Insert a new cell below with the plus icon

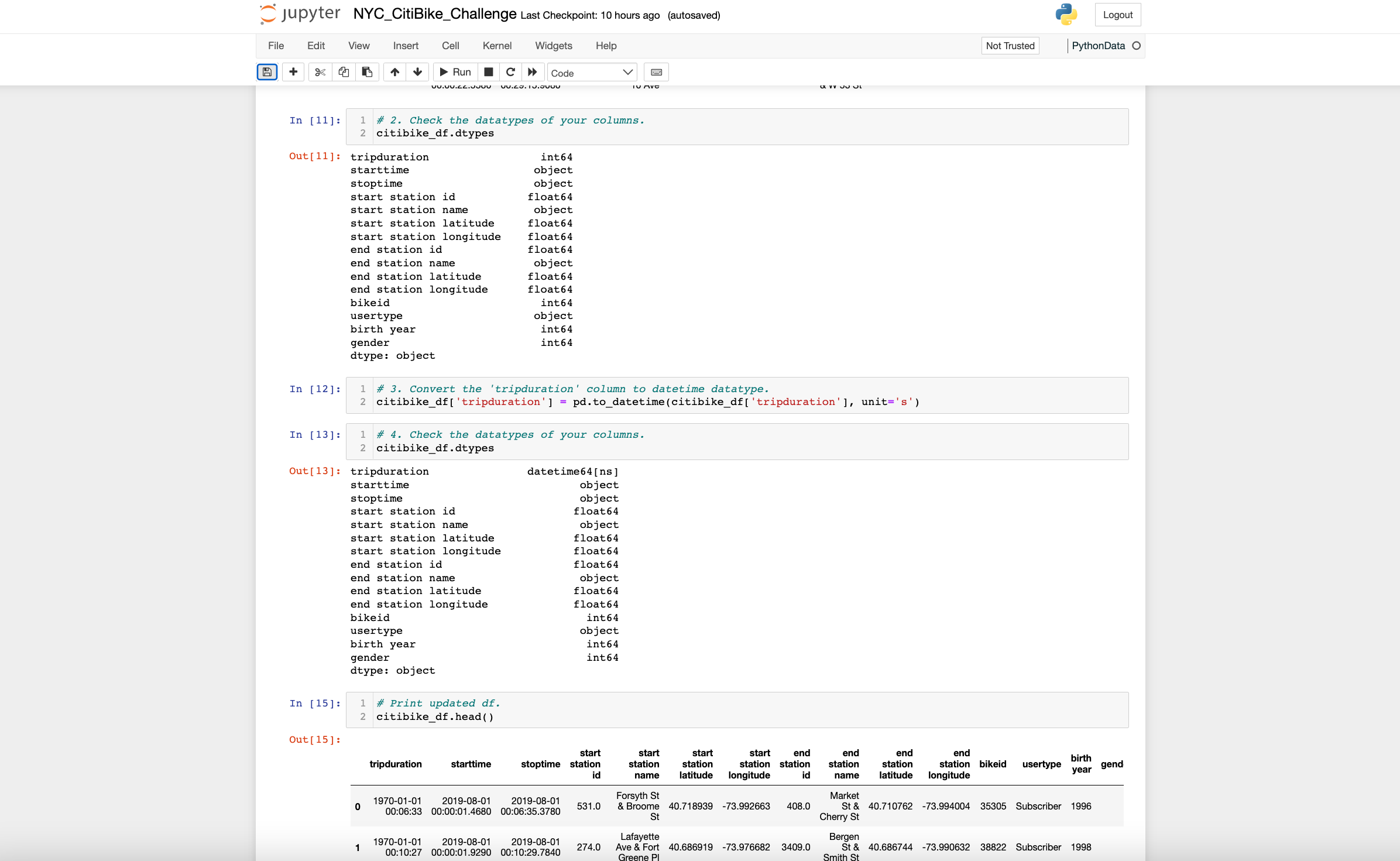click(x=293, y=72)
